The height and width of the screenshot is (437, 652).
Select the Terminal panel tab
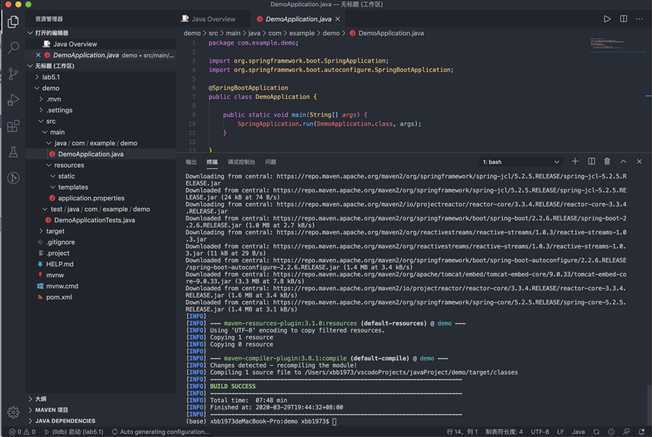(212, 162)
